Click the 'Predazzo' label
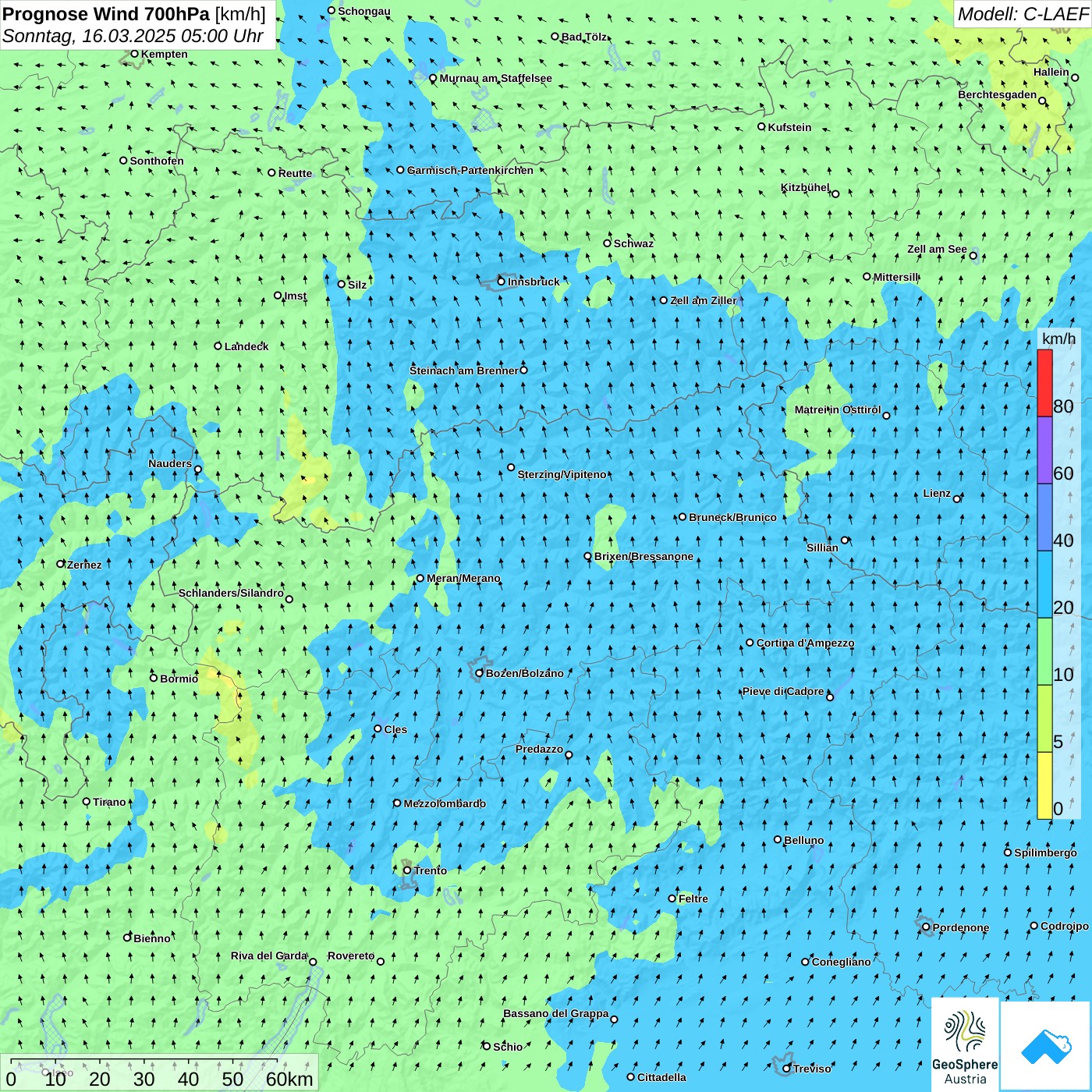Viewport: 1092px width, 1092px height. click(539, 749)
